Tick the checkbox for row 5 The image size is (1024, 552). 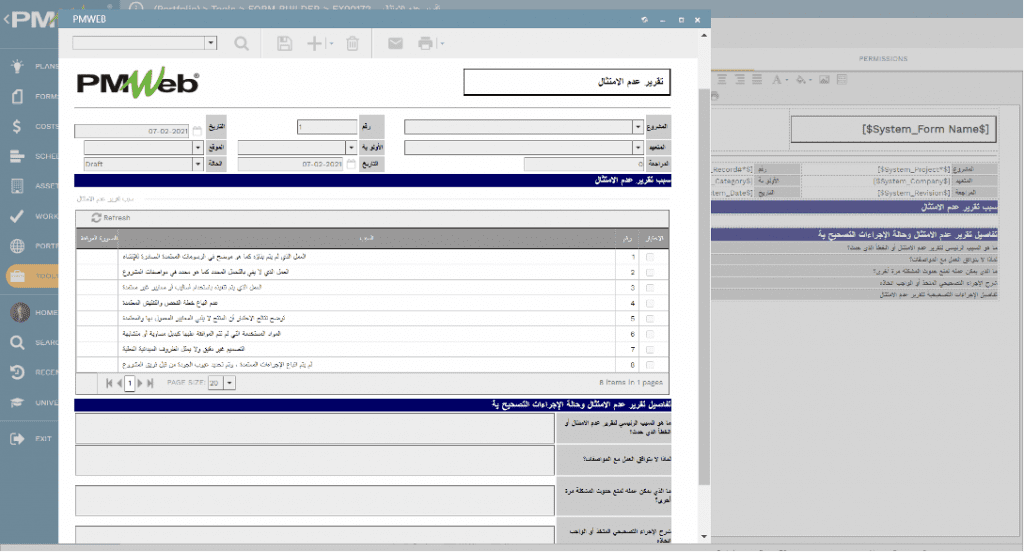650,319
